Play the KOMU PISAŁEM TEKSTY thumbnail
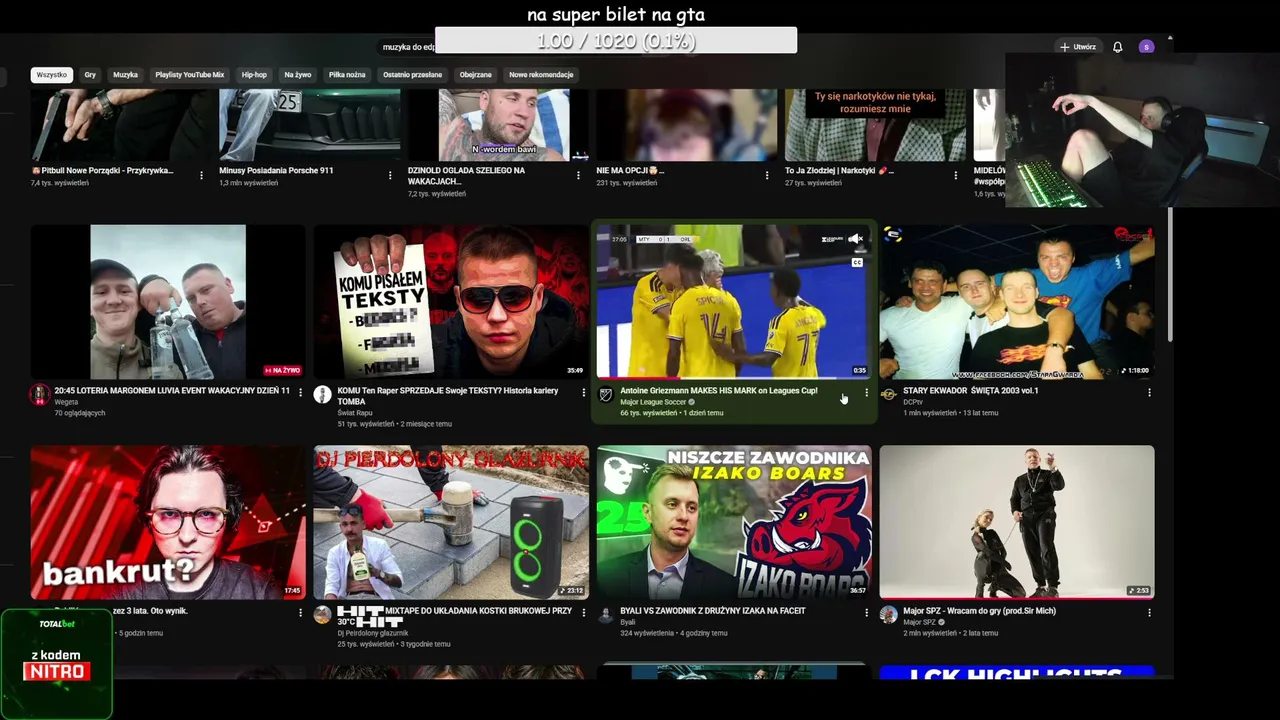The image size is (1280, 720). [x=451, y=302]
